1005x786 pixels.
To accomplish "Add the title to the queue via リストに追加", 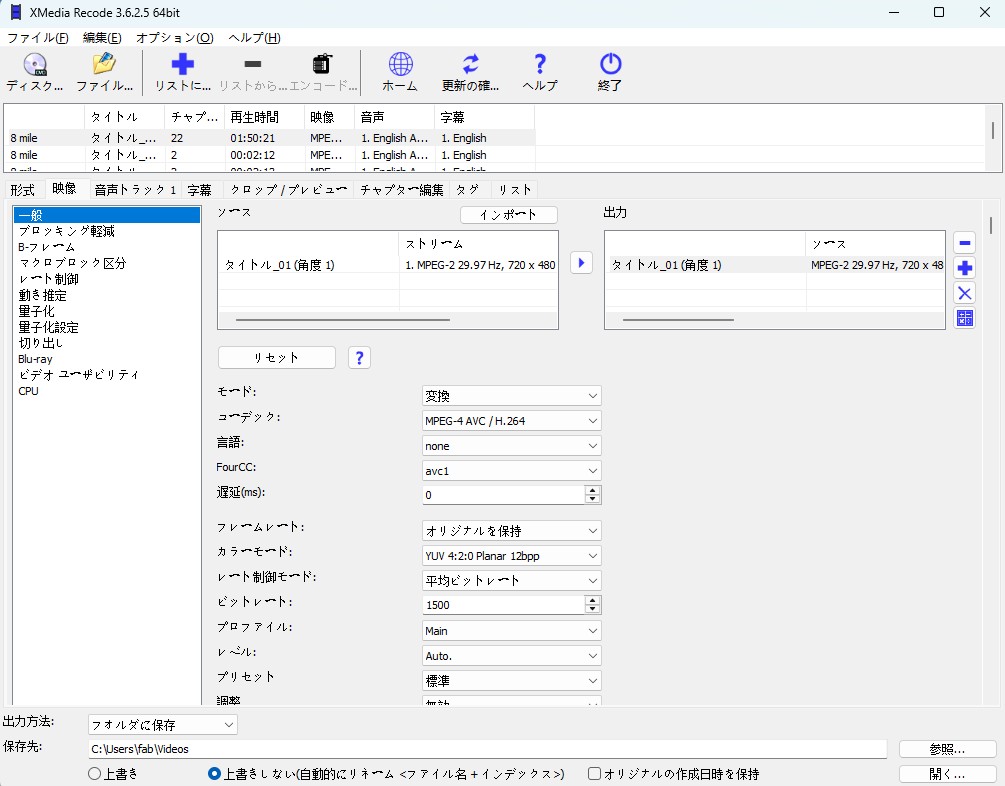I will (180, 72).
